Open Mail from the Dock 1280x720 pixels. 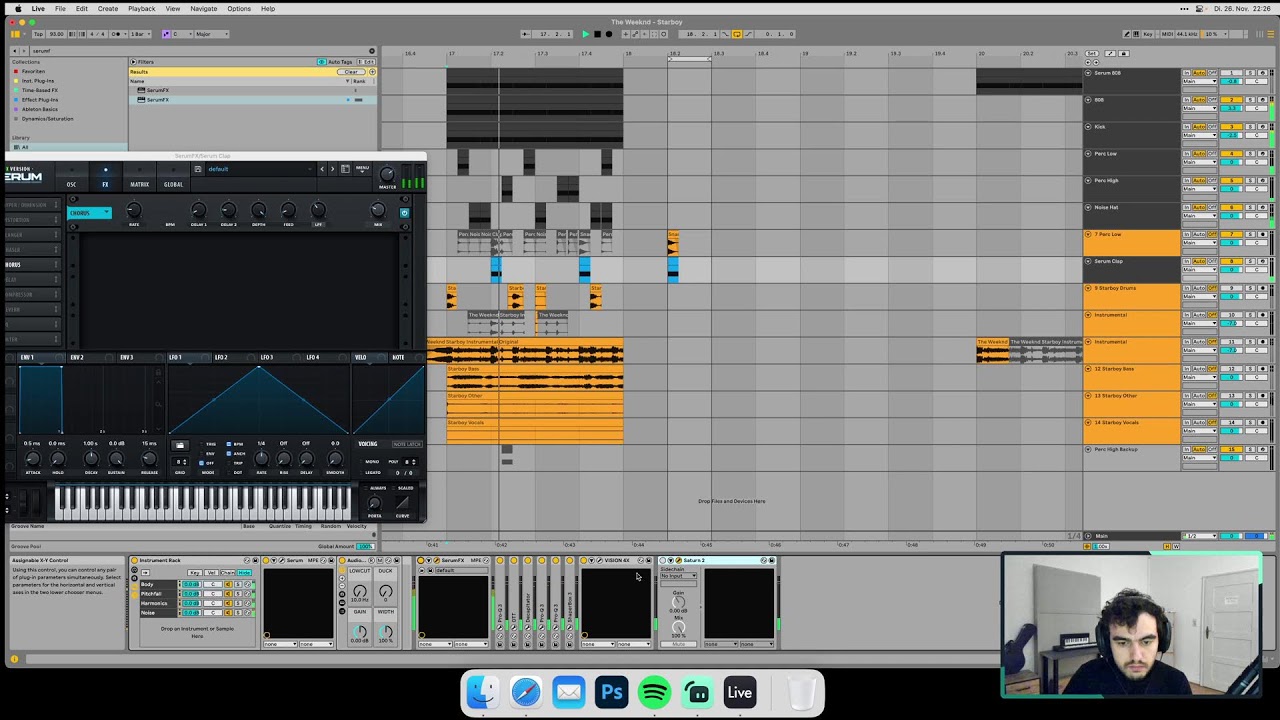[x=569, y=692]
